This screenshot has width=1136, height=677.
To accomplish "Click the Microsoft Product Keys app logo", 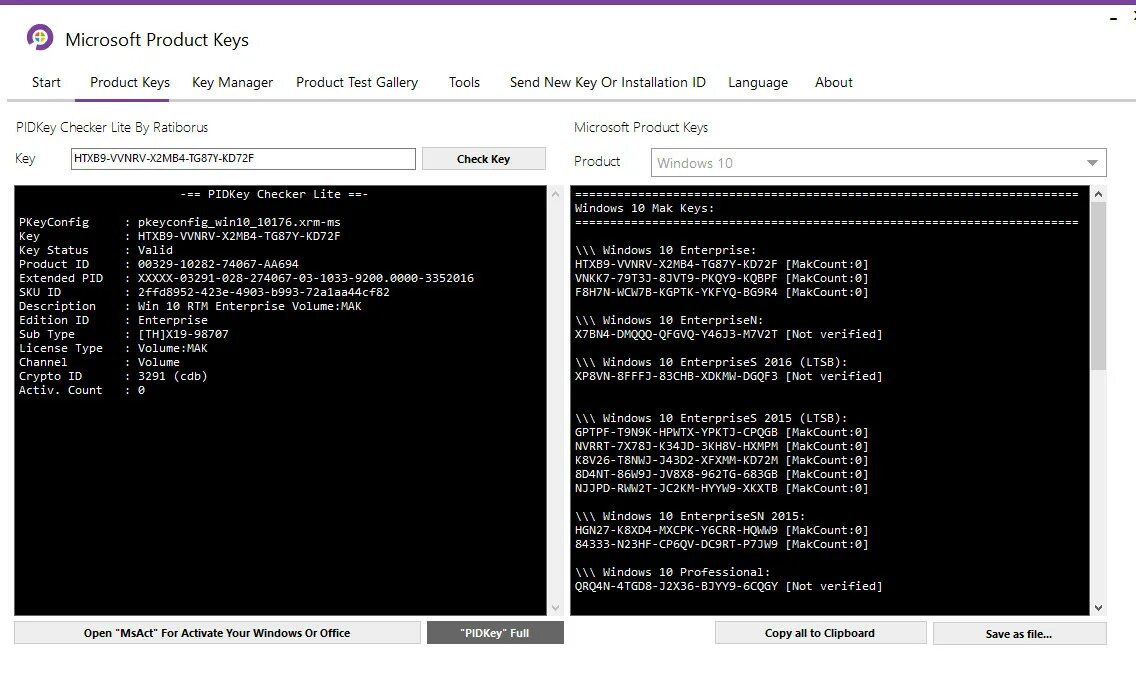I will [40, 37].
